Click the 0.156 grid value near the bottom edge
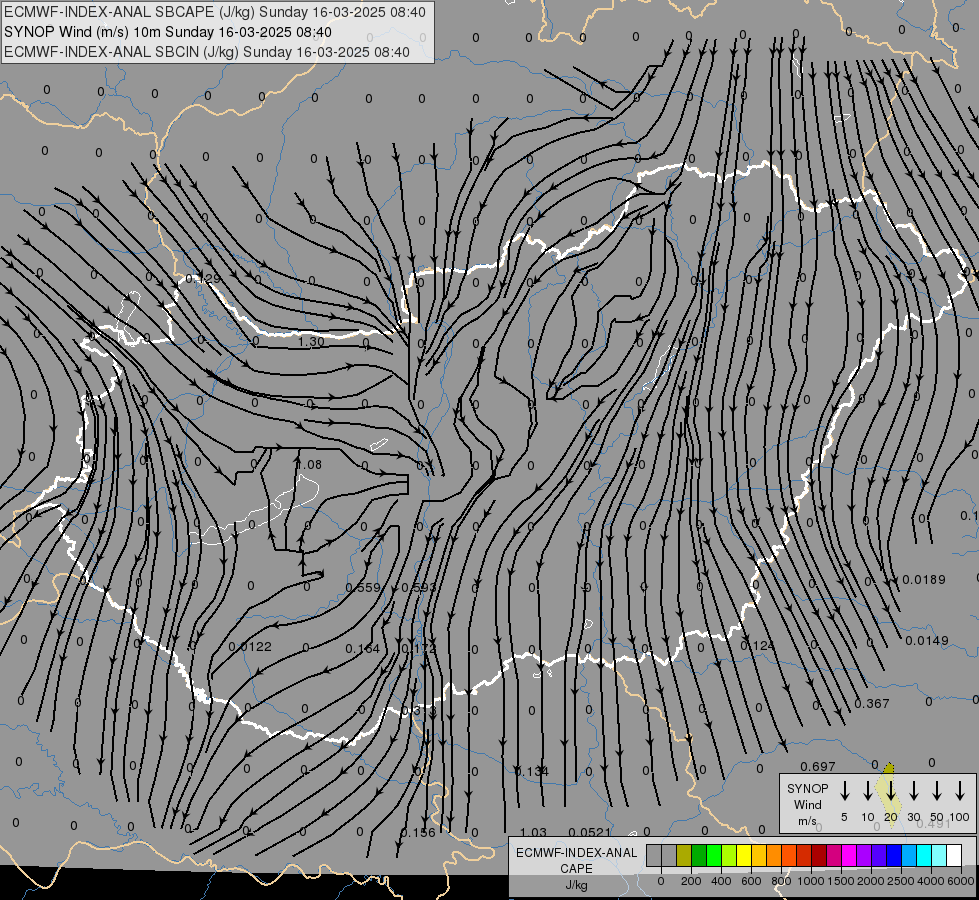The height and width of the screenshot is (900, 979). 418,833
